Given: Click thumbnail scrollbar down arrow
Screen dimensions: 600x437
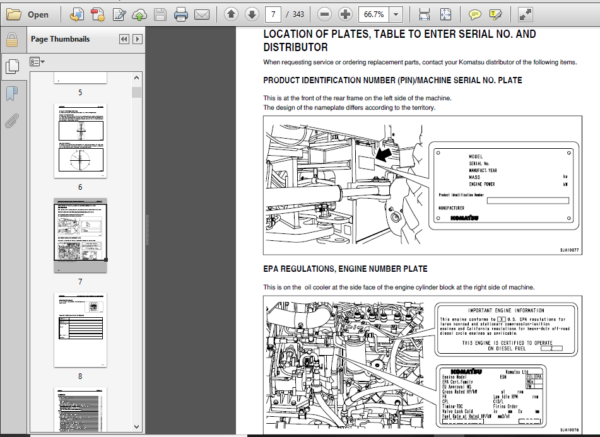Looking at the screenshot, I should 137,427.
